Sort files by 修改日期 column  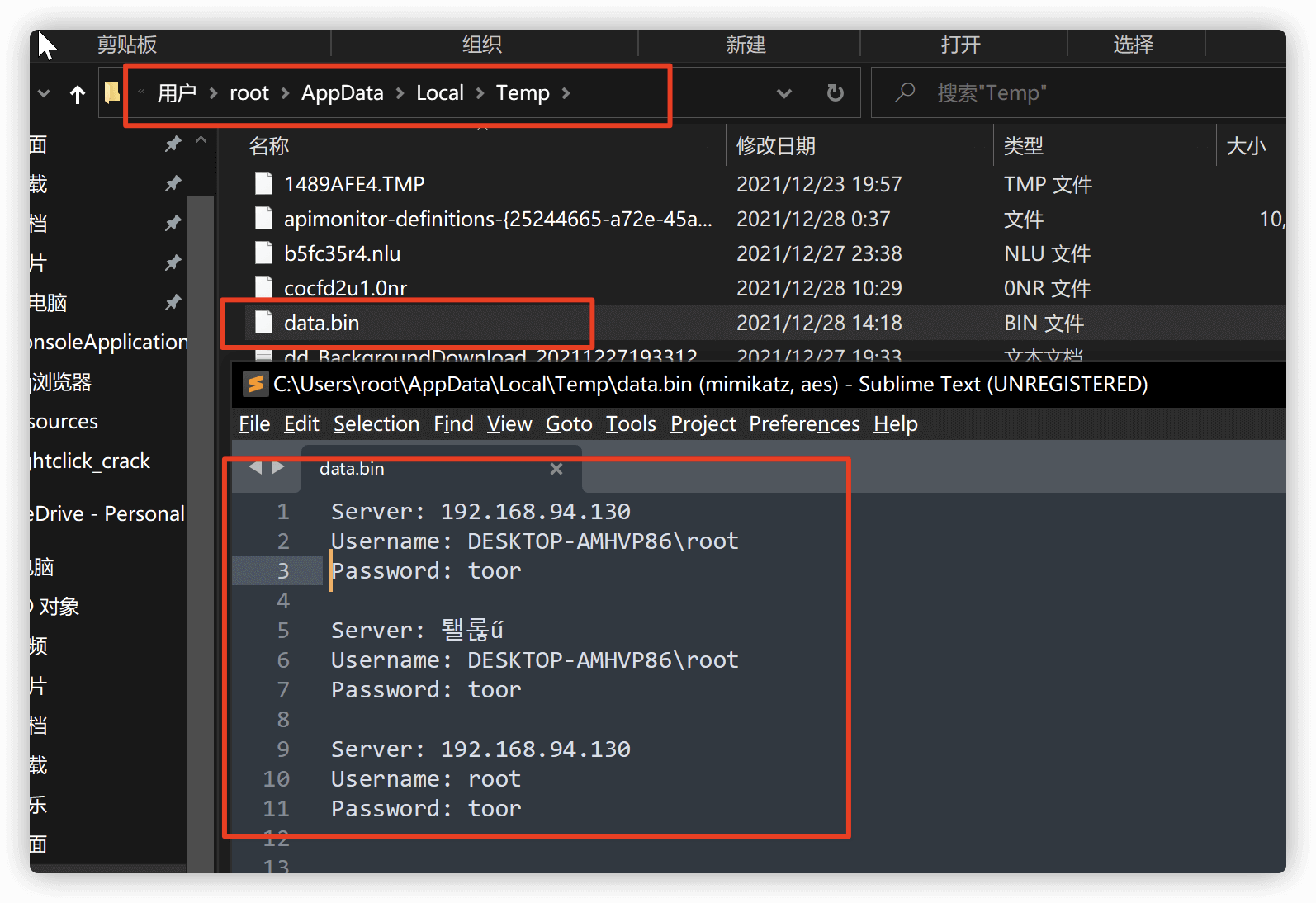click(x=776, y=146)
